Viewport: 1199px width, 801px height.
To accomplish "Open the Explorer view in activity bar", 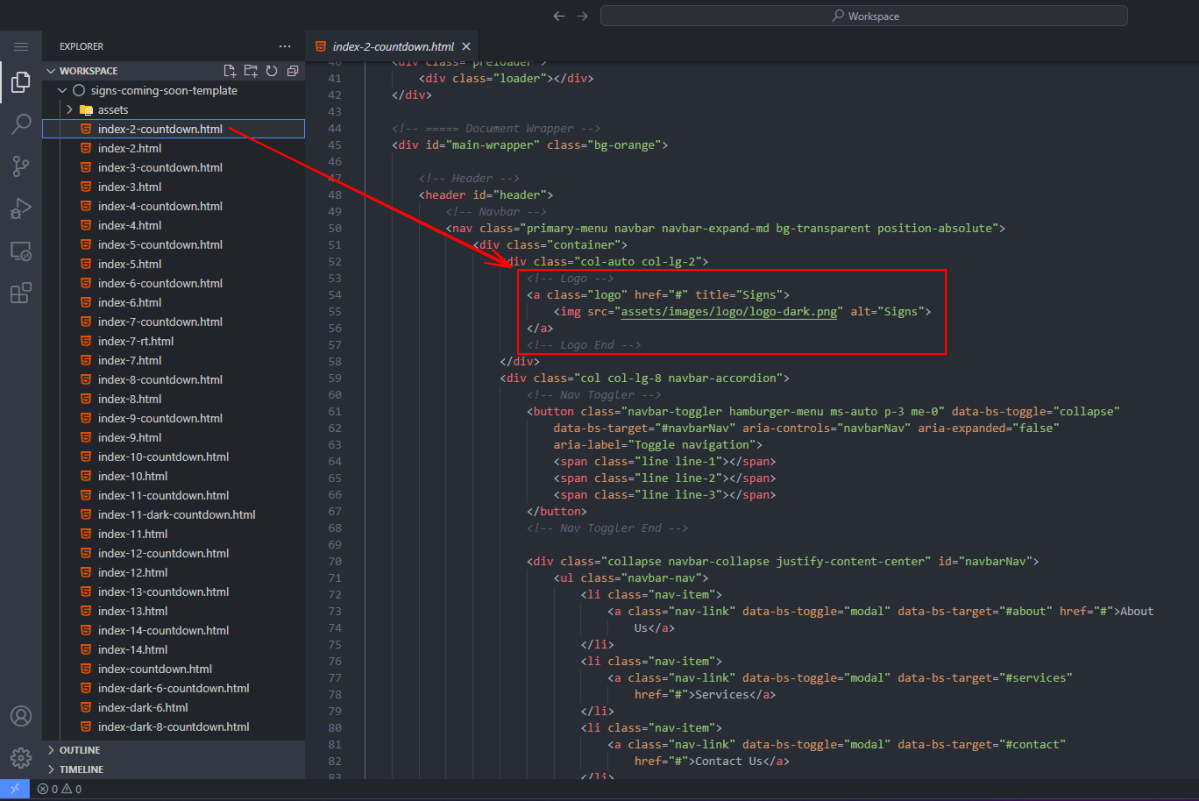I will pos(20,83).
